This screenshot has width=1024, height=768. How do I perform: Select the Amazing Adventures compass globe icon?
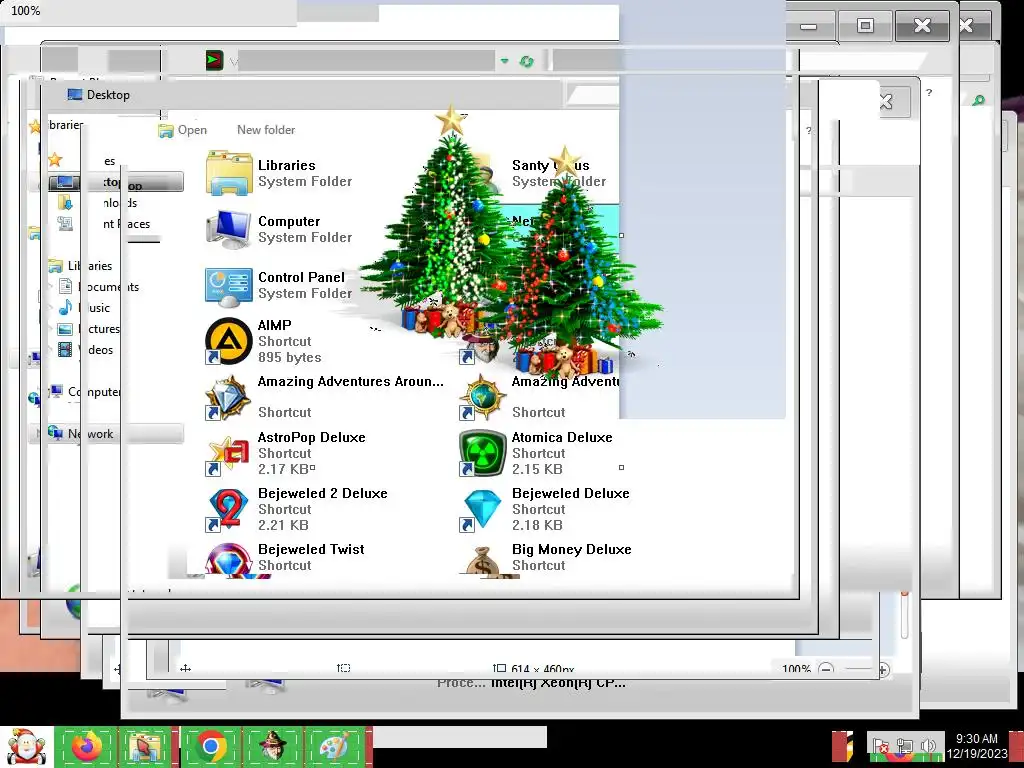pyautogui.click(x=482, y=397)
